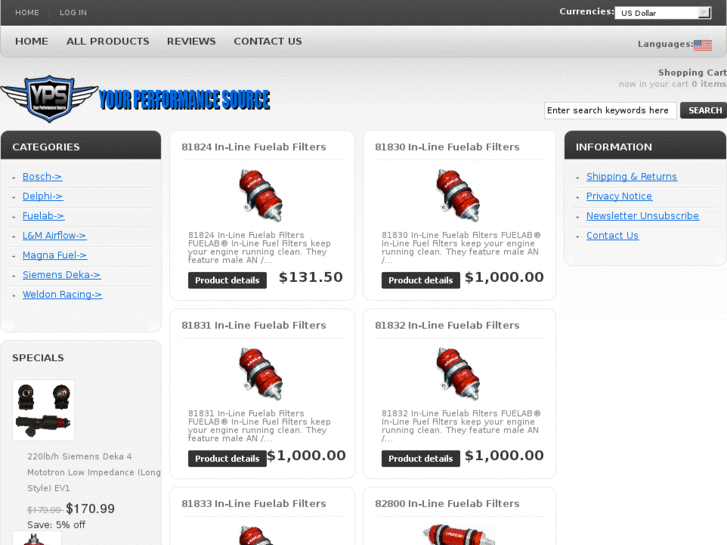Click Product details for the 81830 filter

tap(421, 280)
